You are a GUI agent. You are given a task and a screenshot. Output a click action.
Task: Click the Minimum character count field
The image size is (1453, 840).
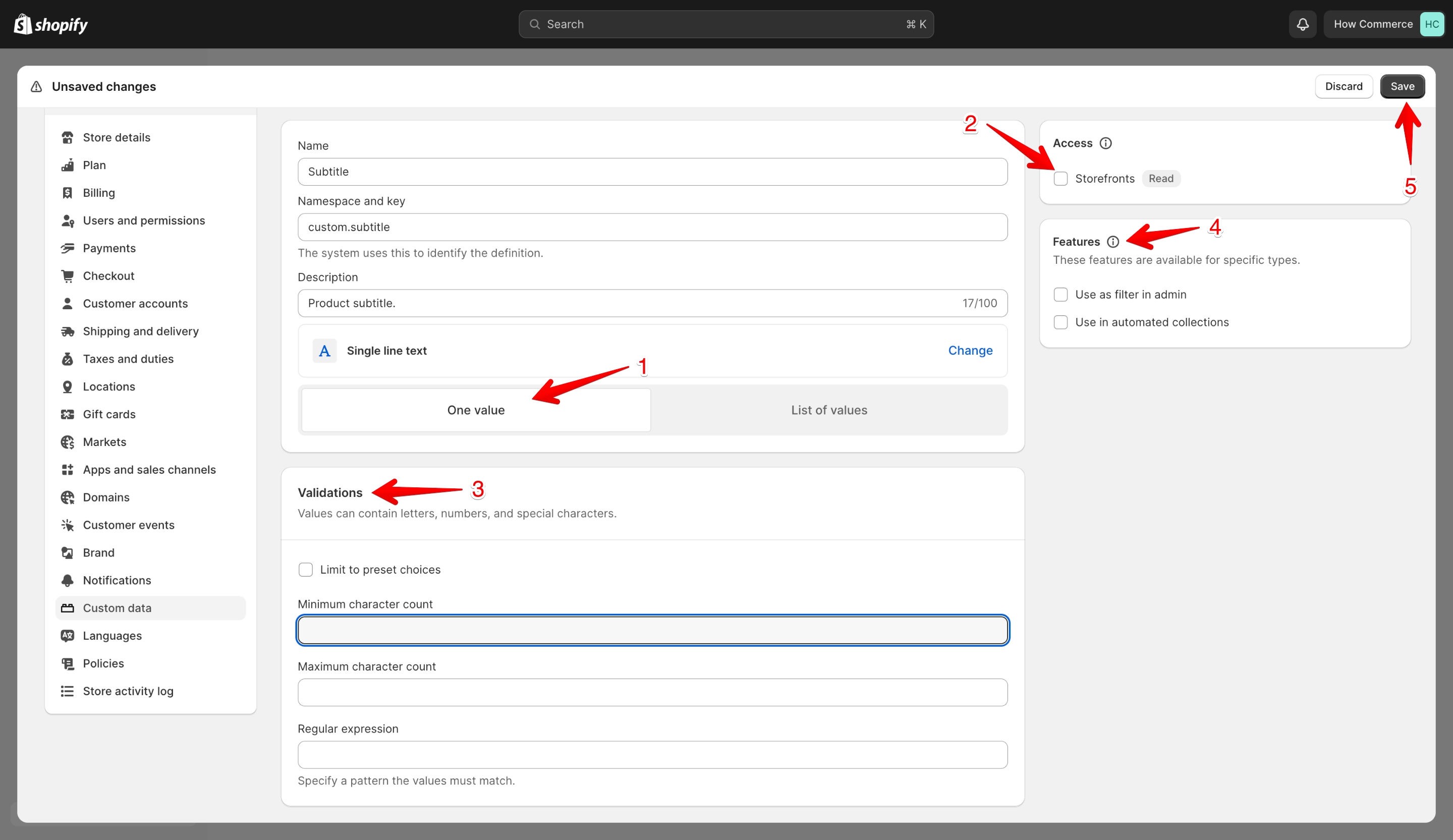click(x=652, y=630)
